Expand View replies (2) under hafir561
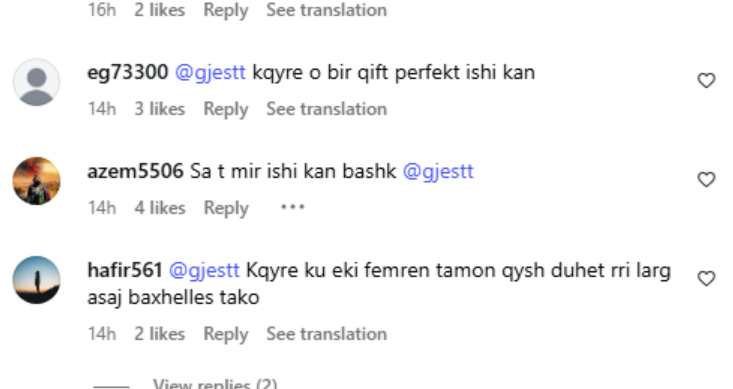The height and width of the screenshot is (389, 733). (x=215, y=384)
